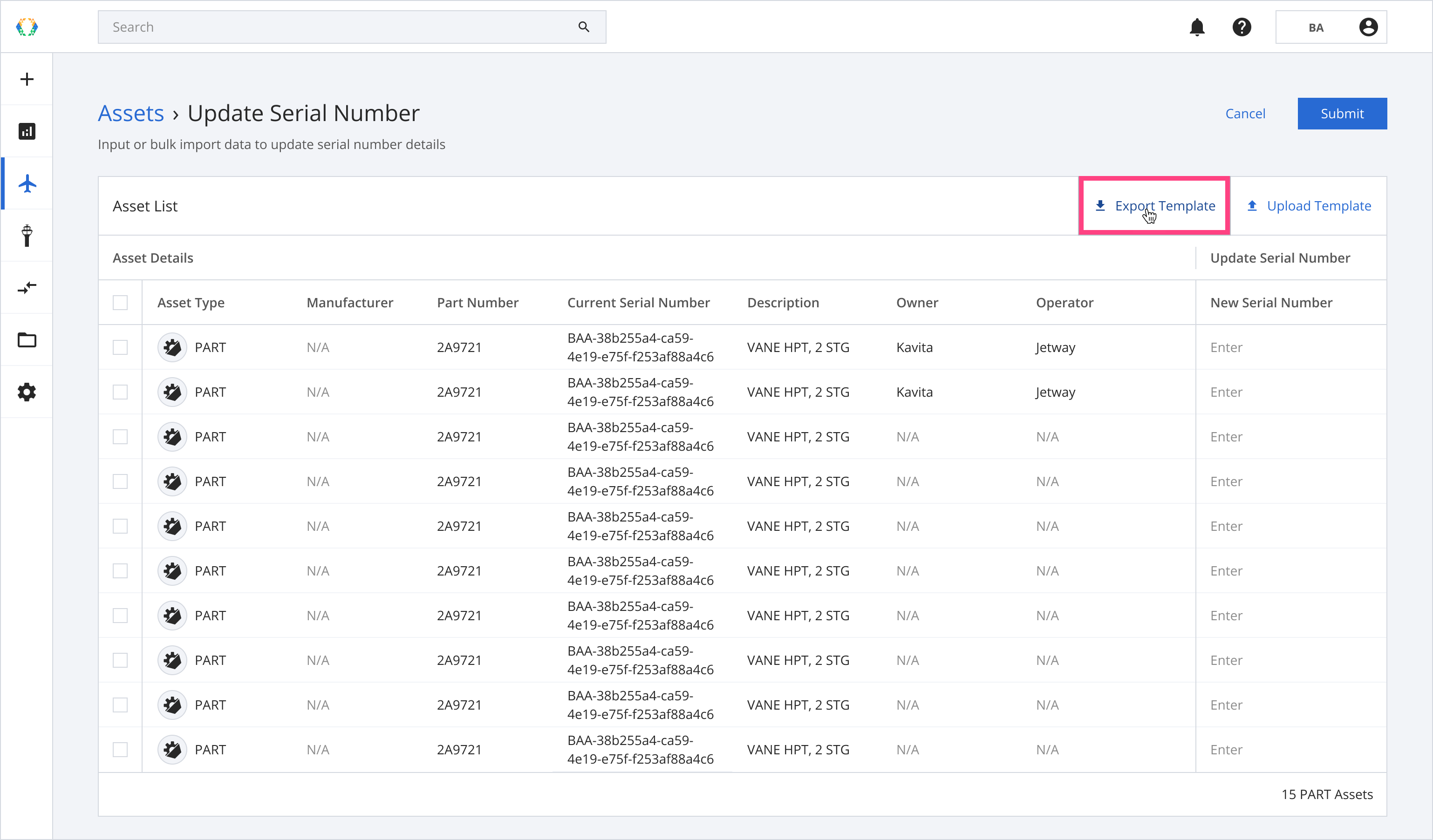
Task: Toggle the checkbox in row 4
Action: pos(120,481)
